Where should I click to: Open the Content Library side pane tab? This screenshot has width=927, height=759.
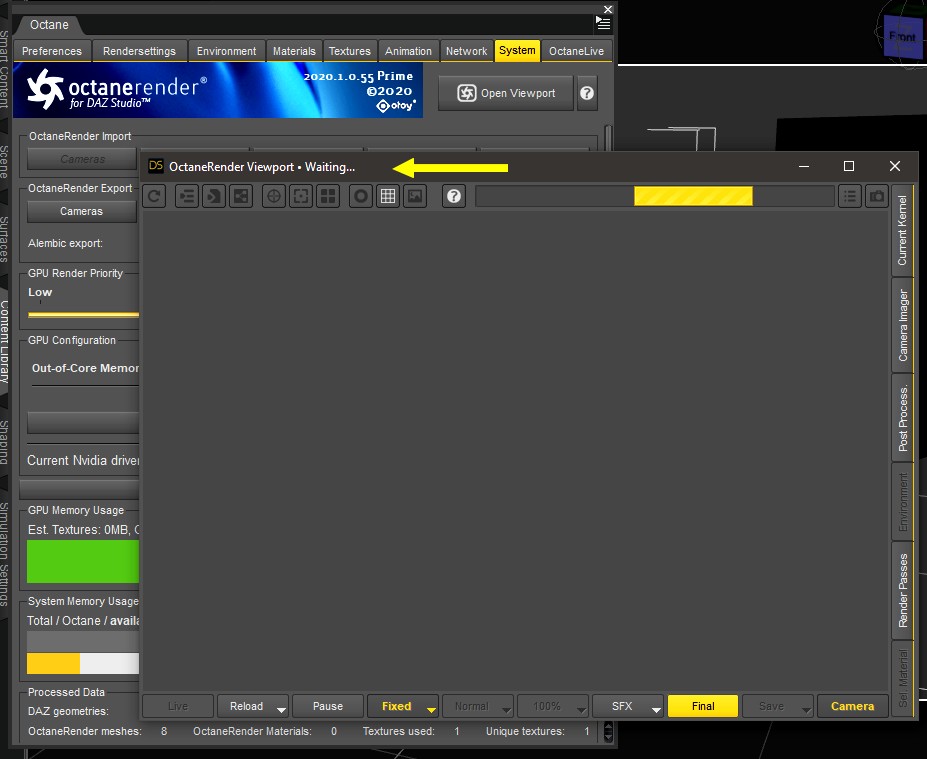pyautogui.click(x=4, y=341)
